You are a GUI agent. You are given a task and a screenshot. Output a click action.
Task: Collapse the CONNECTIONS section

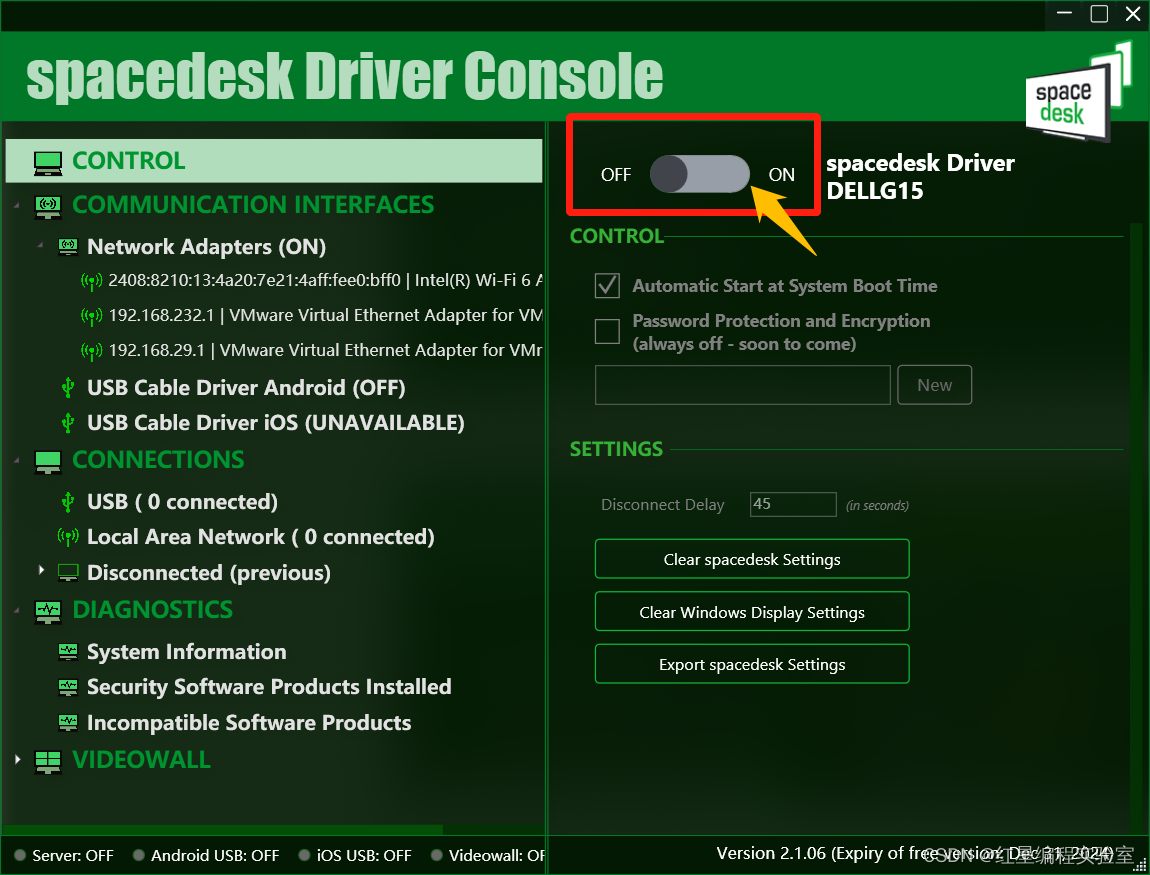(17, 461)
